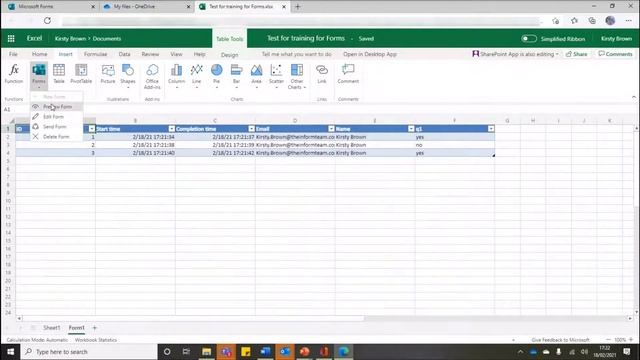Expand the SharePoint App editing dropdown

(x=557, y=54)
